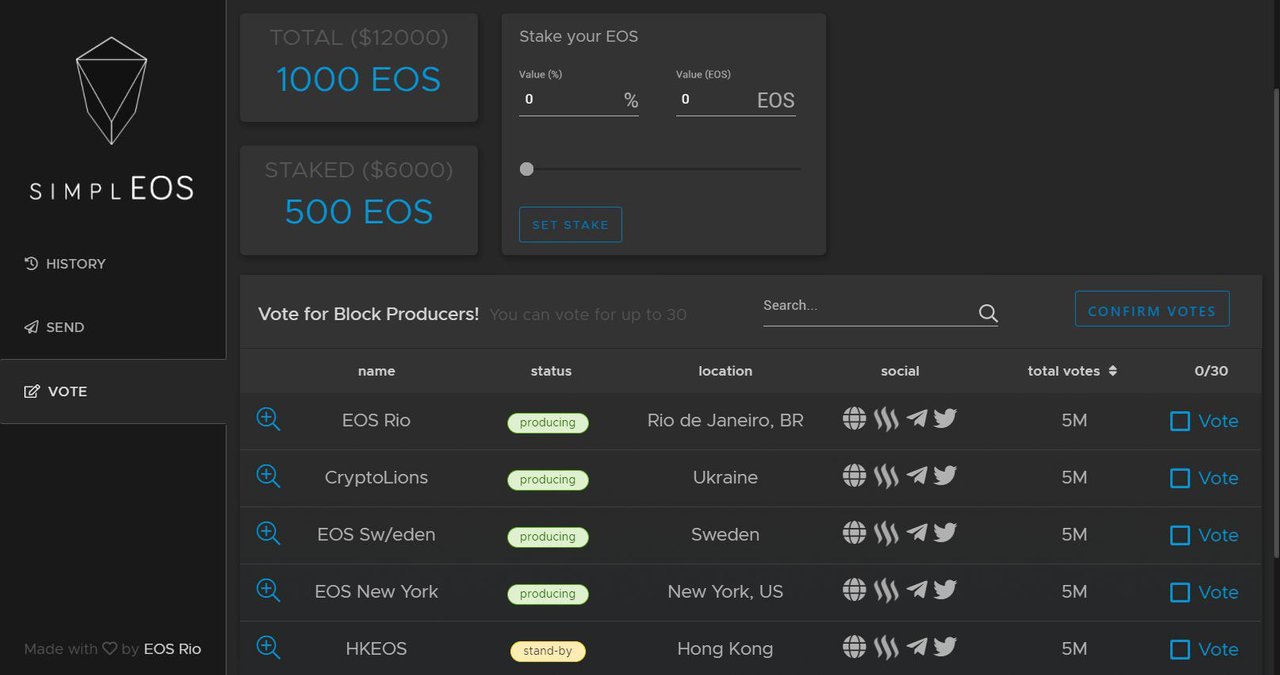1280x675 pixels.
Task: Sort by total votes column arrows
Action: tap(1113, 371)
